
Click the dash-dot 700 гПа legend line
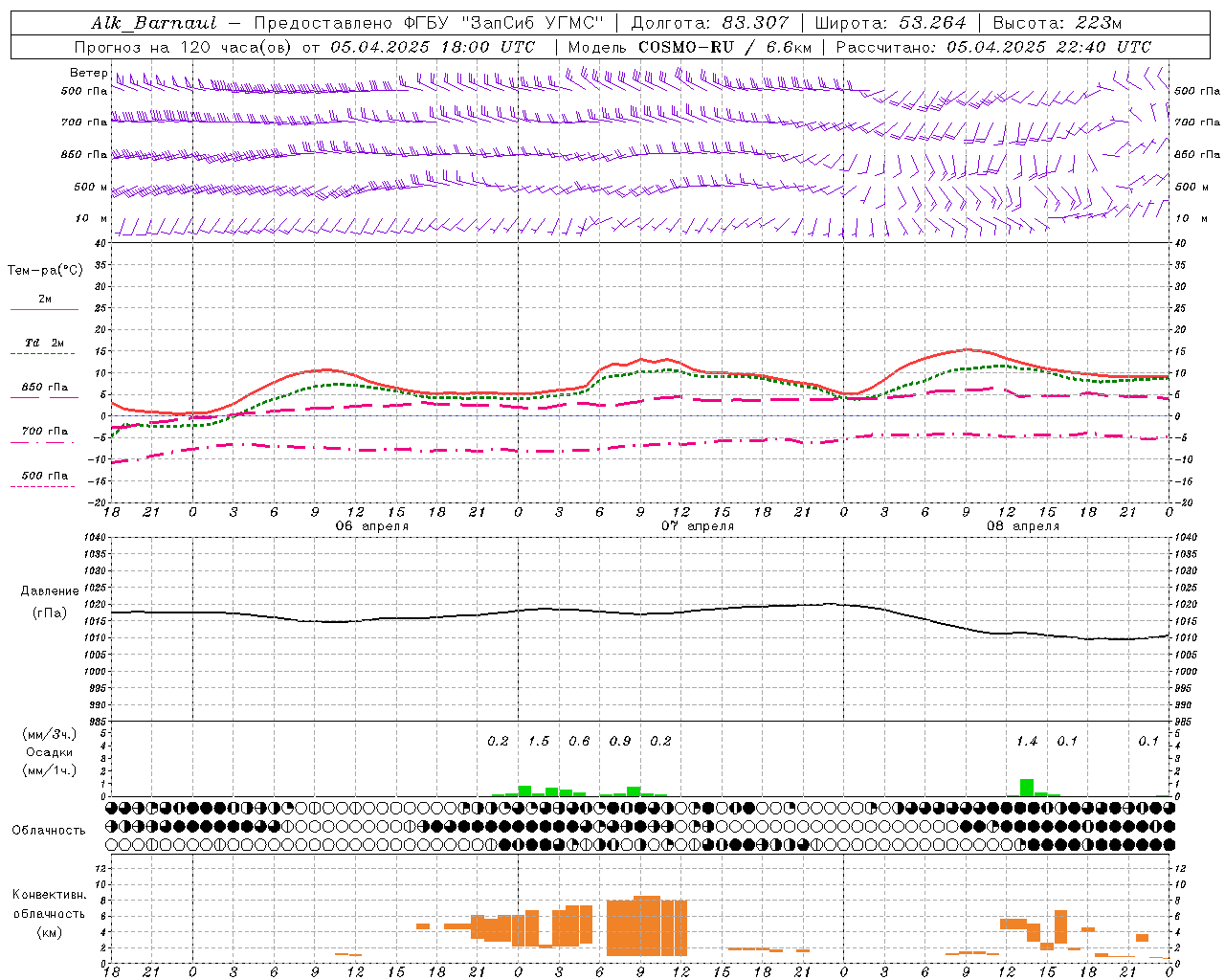click(x=42, y=442)
